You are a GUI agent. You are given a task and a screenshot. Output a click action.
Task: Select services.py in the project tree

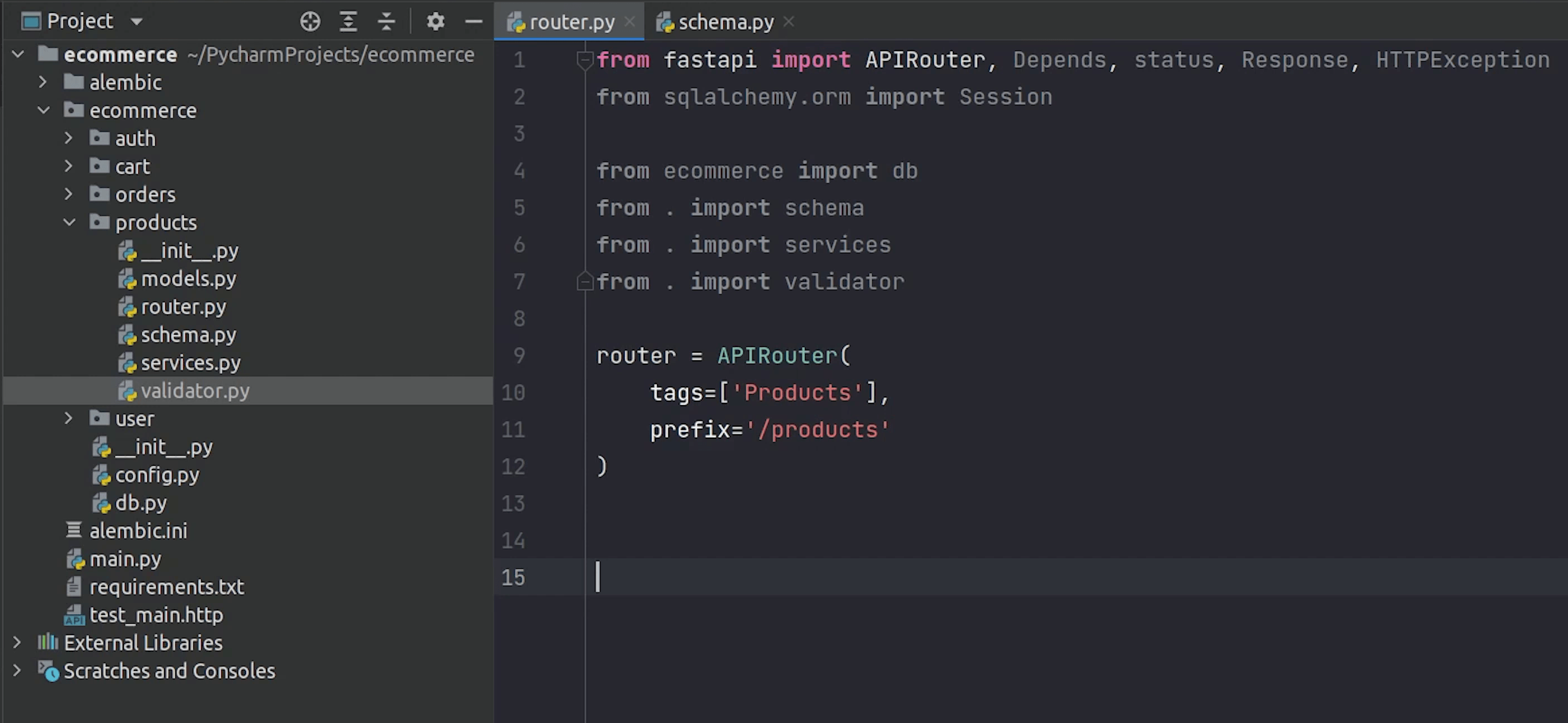(190, 363)
